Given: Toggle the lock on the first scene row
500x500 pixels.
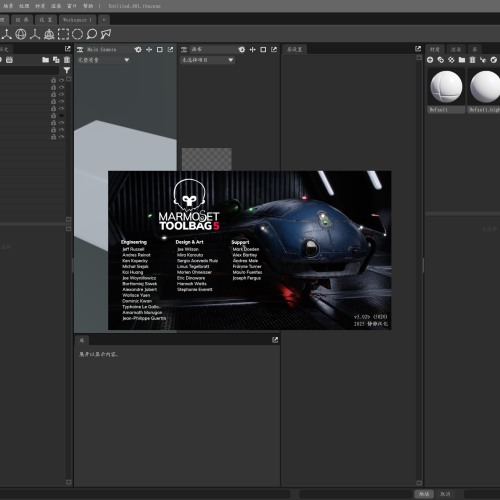Looking at the screenshot, I should click(53, 80).
